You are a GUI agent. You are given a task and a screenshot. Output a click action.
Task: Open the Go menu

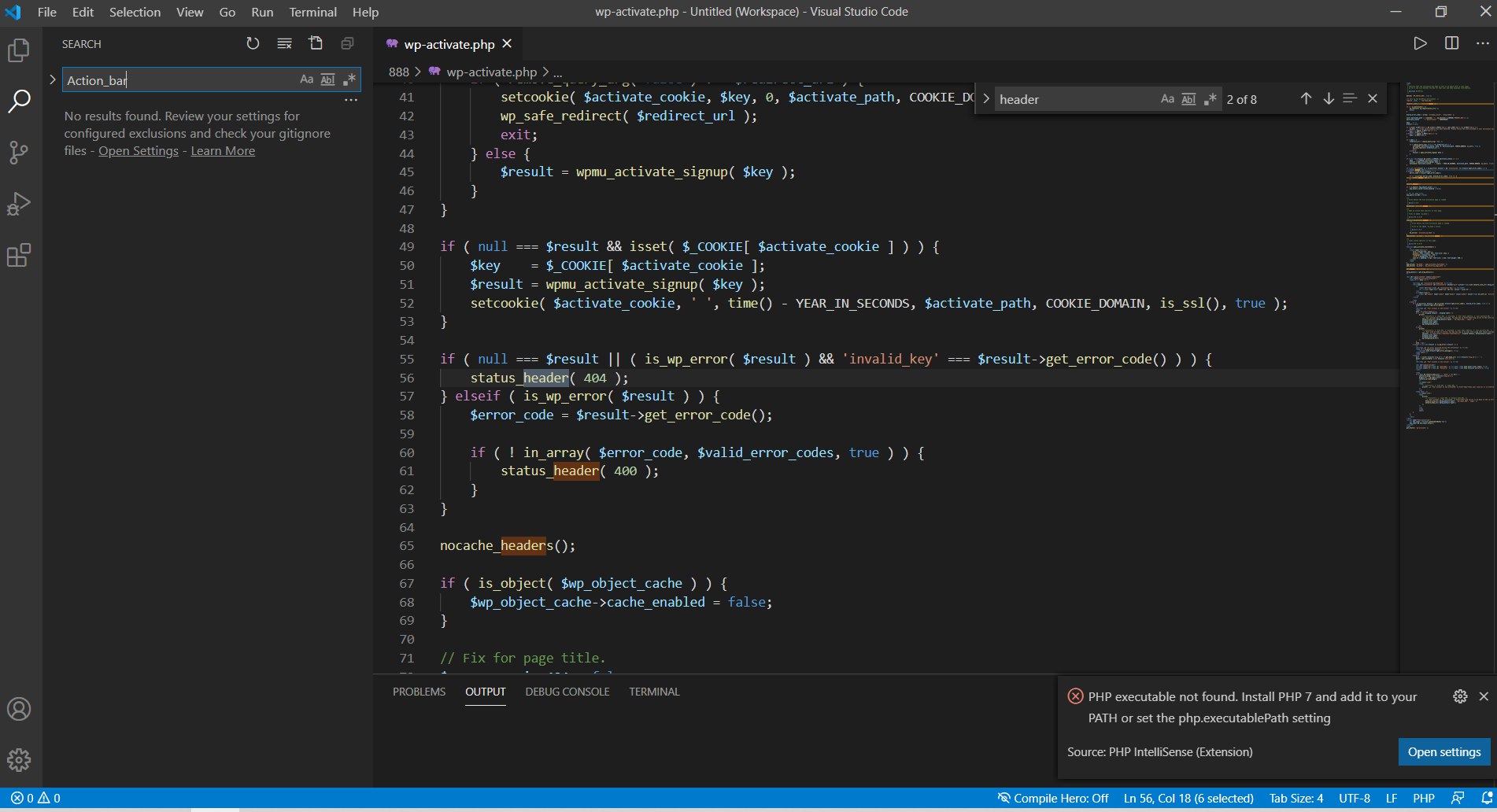227,12
